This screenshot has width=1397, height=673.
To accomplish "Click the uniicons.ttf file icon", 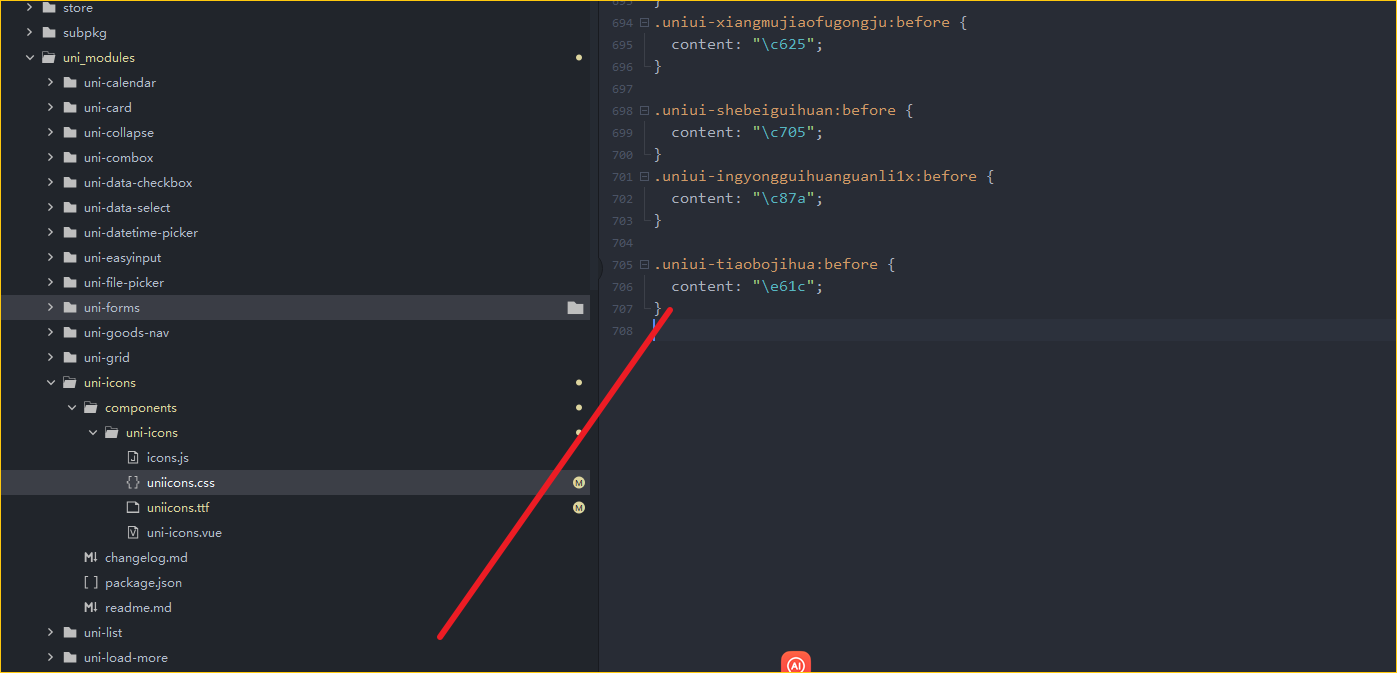I will [x=133, y=508].
